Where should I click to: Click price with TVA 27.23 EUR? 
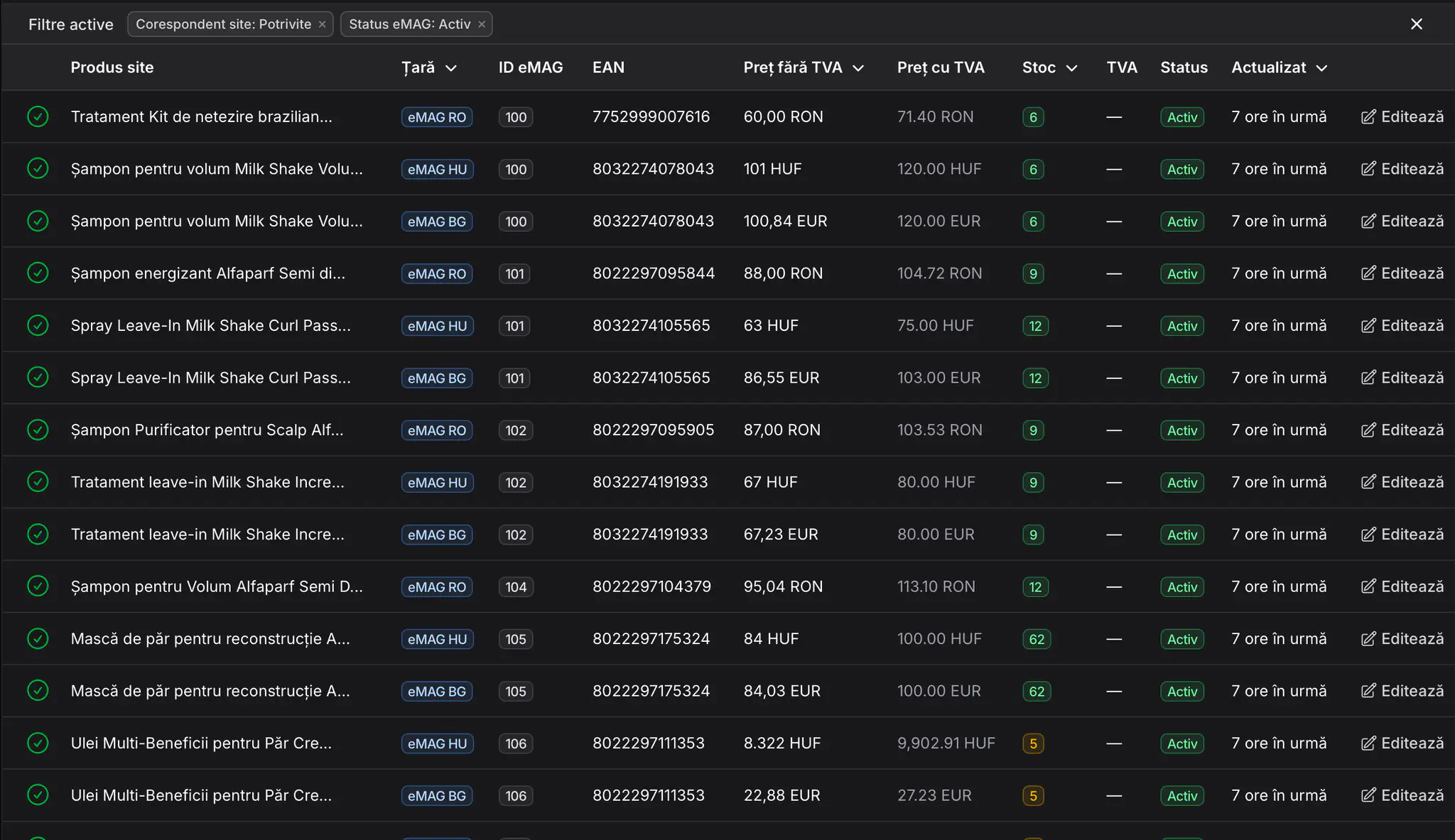point(934,795)
